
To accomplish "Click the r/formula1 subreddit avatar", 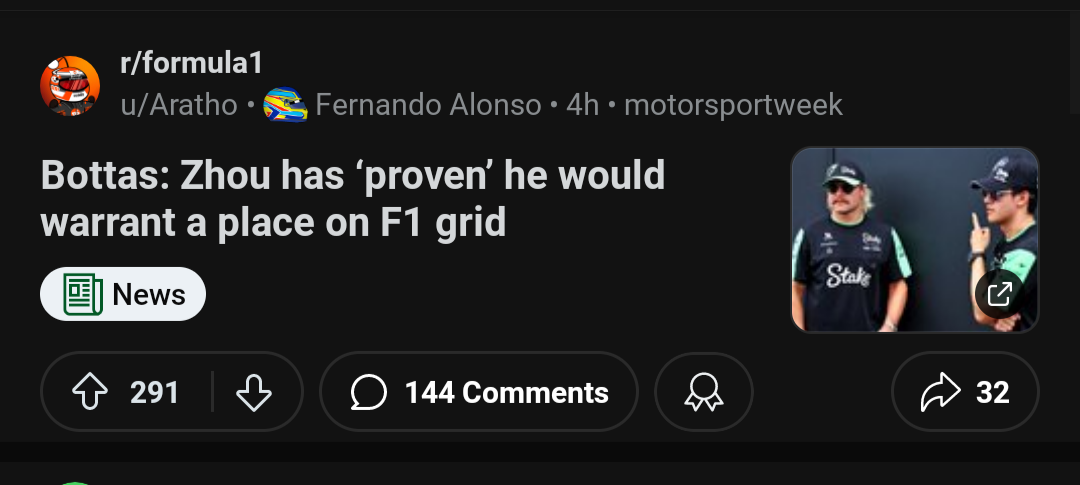I will [70, 86].
